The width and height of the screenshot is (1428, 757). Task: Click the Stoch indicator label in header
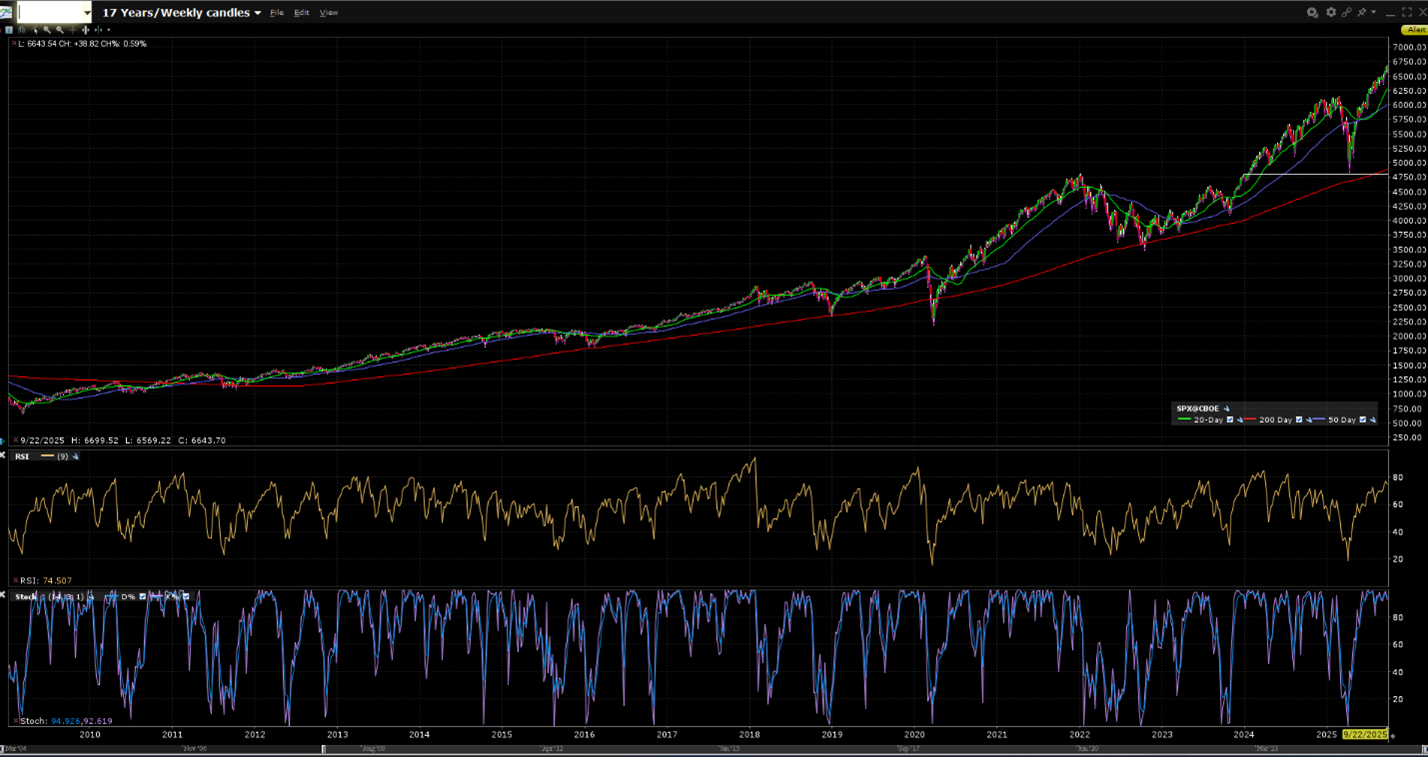pyautogui.click(x=25, y=597)
